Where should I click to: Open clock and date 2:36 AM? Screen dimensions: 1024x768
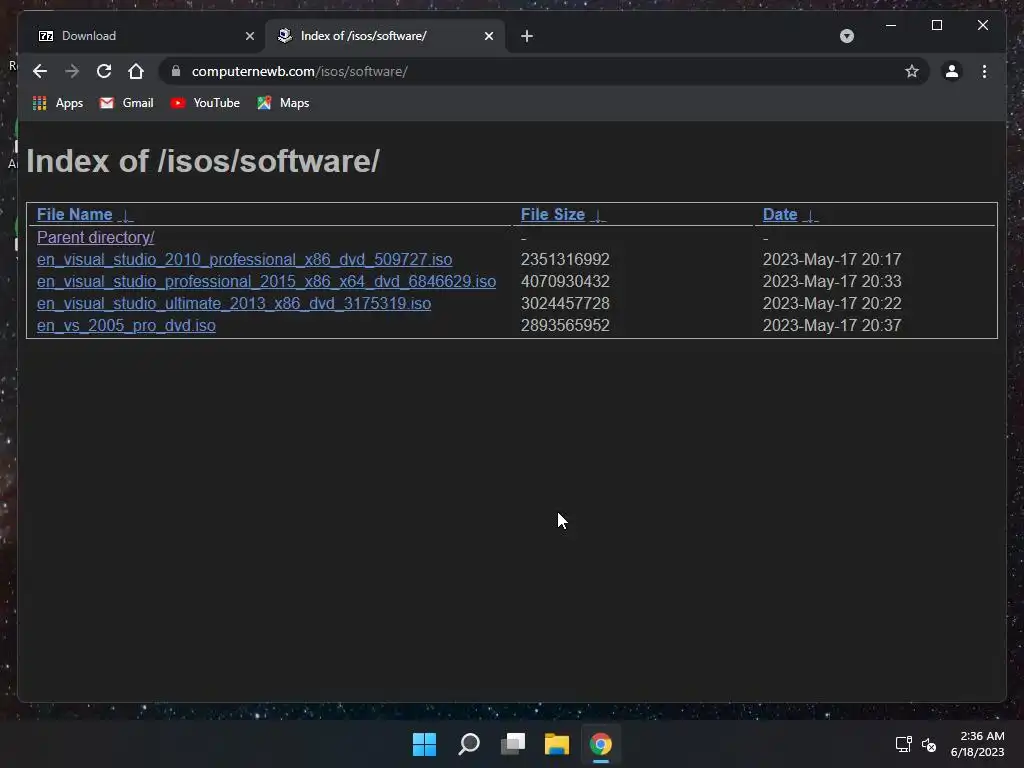coord(978,744)
